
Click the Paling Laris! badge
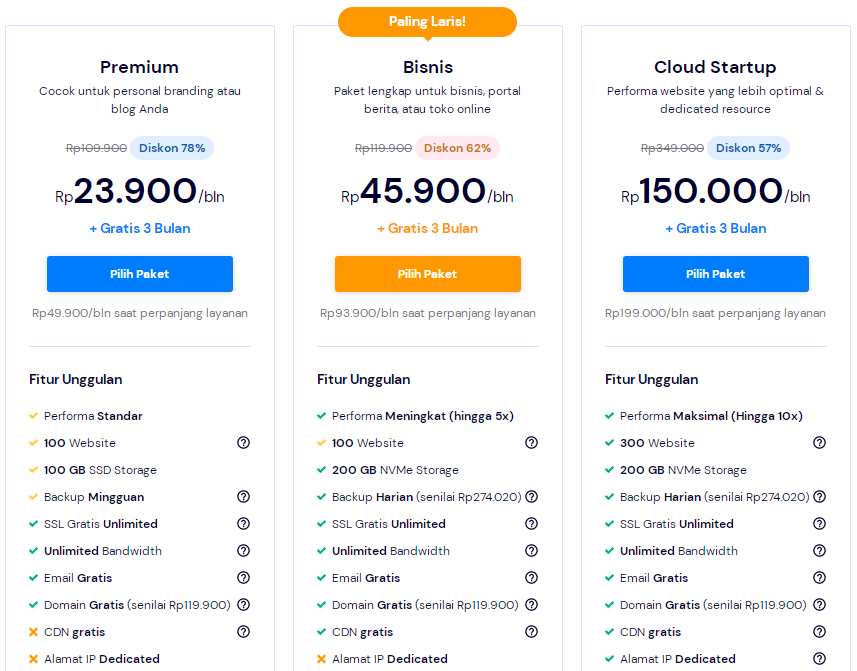coord(428,22)
